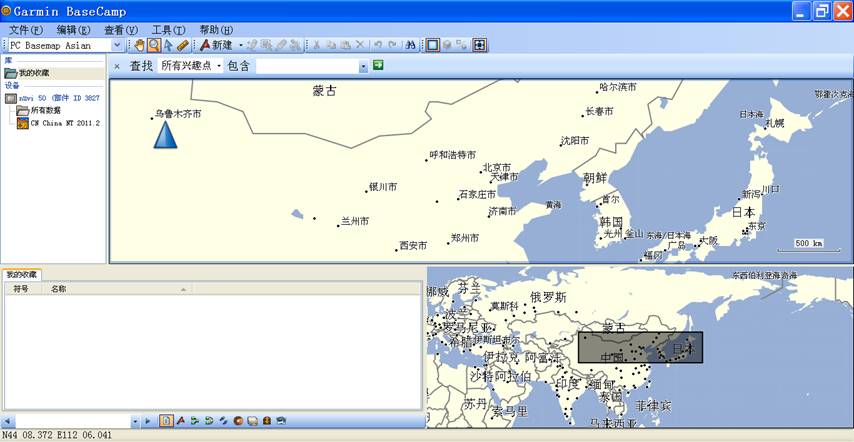Click the overview map highlighted rectangle

(640, 347)
